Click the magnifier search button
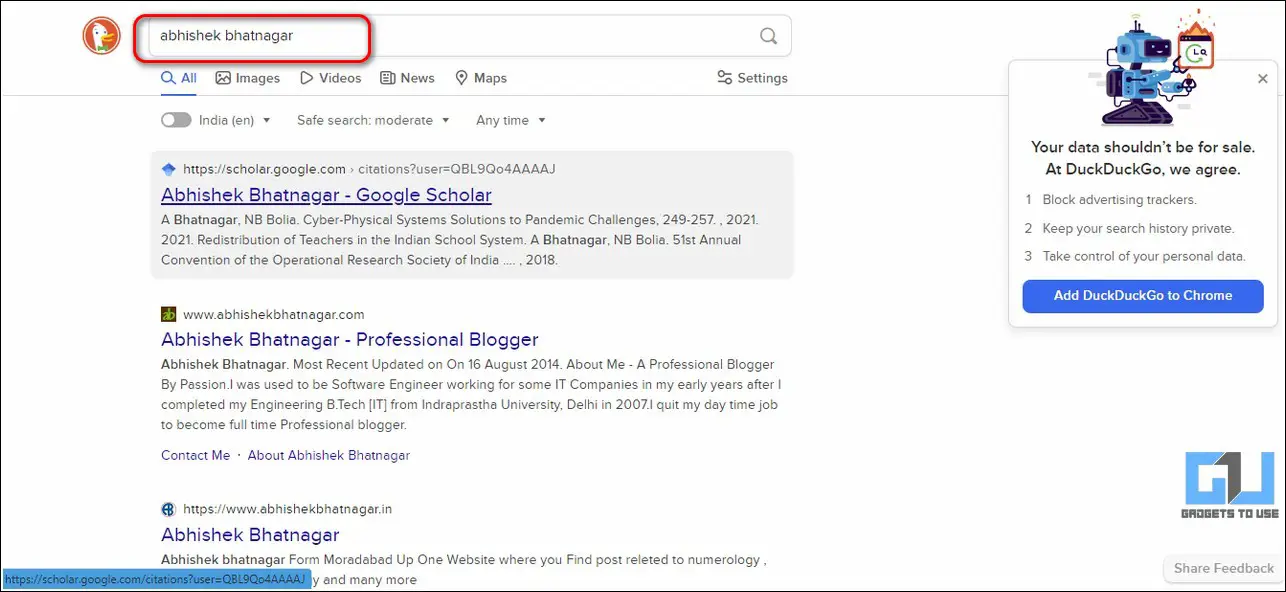1286x592 pixels. tap(768, 36)
